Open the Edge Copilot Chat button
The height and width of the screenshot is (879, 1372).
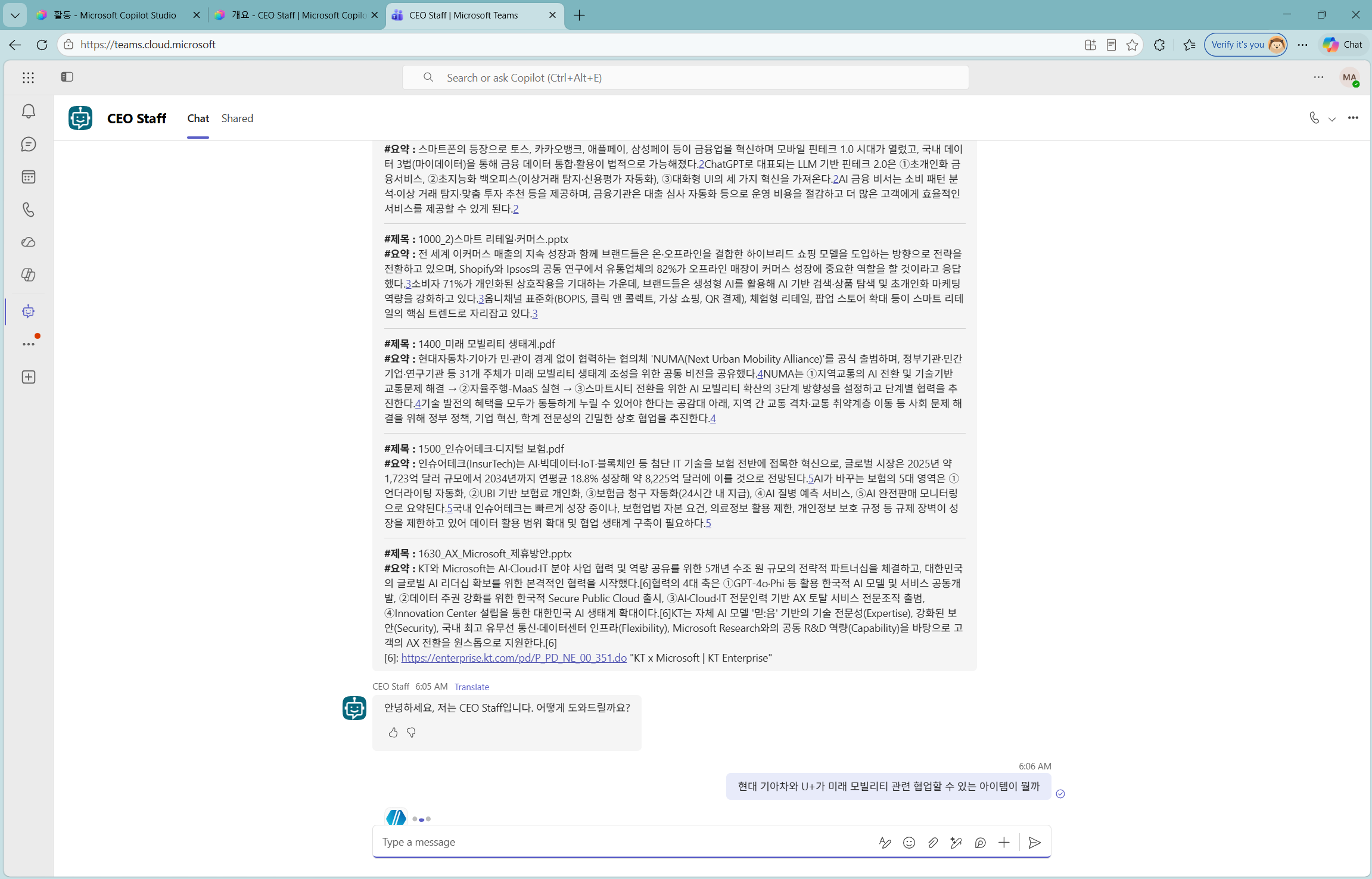pos(1342,45)
